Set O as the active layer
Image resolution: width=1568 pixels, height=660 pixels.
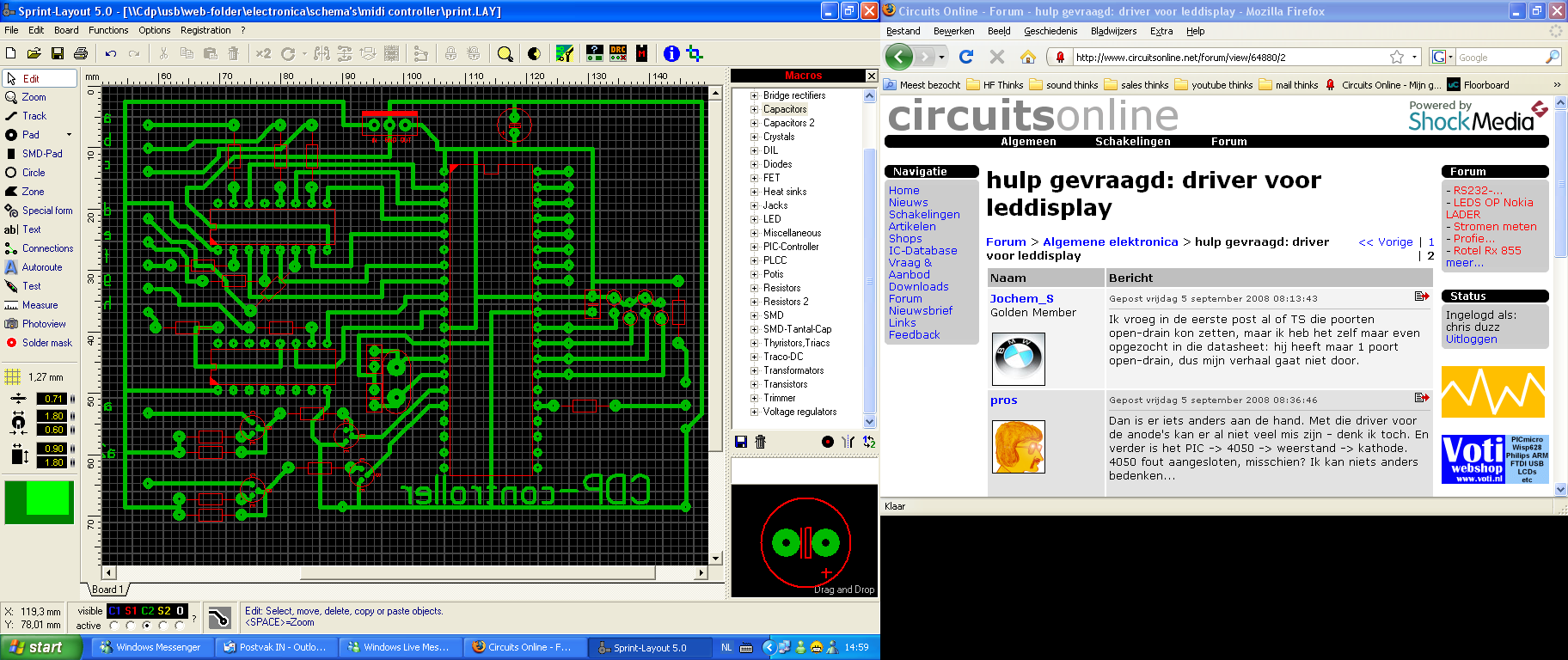coord(180,626)
